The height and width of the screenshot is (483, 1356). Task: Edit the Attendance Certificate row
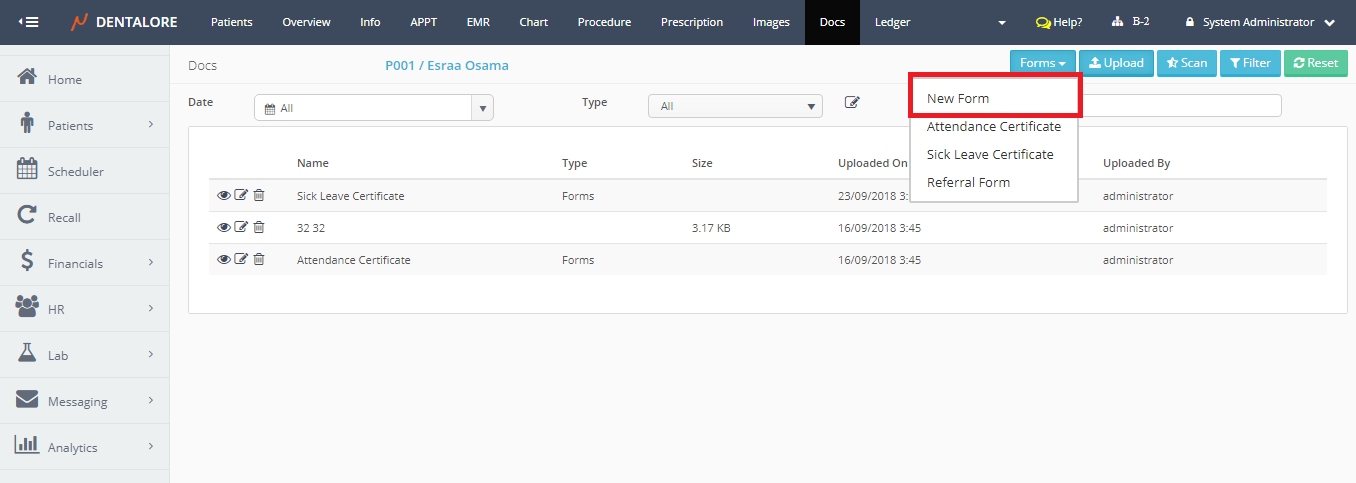(241, 260)
